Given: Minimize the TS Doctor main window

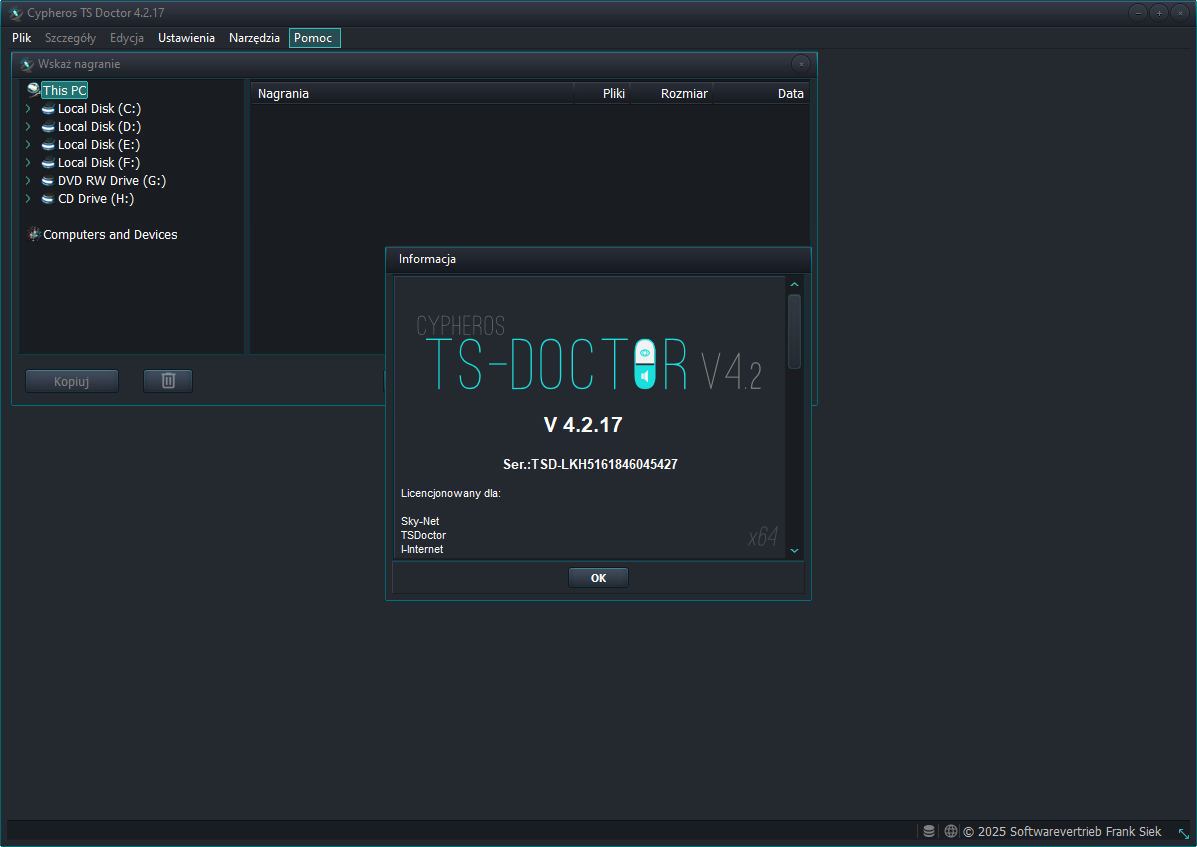Looking at the screenshot, I should 1137,13.
